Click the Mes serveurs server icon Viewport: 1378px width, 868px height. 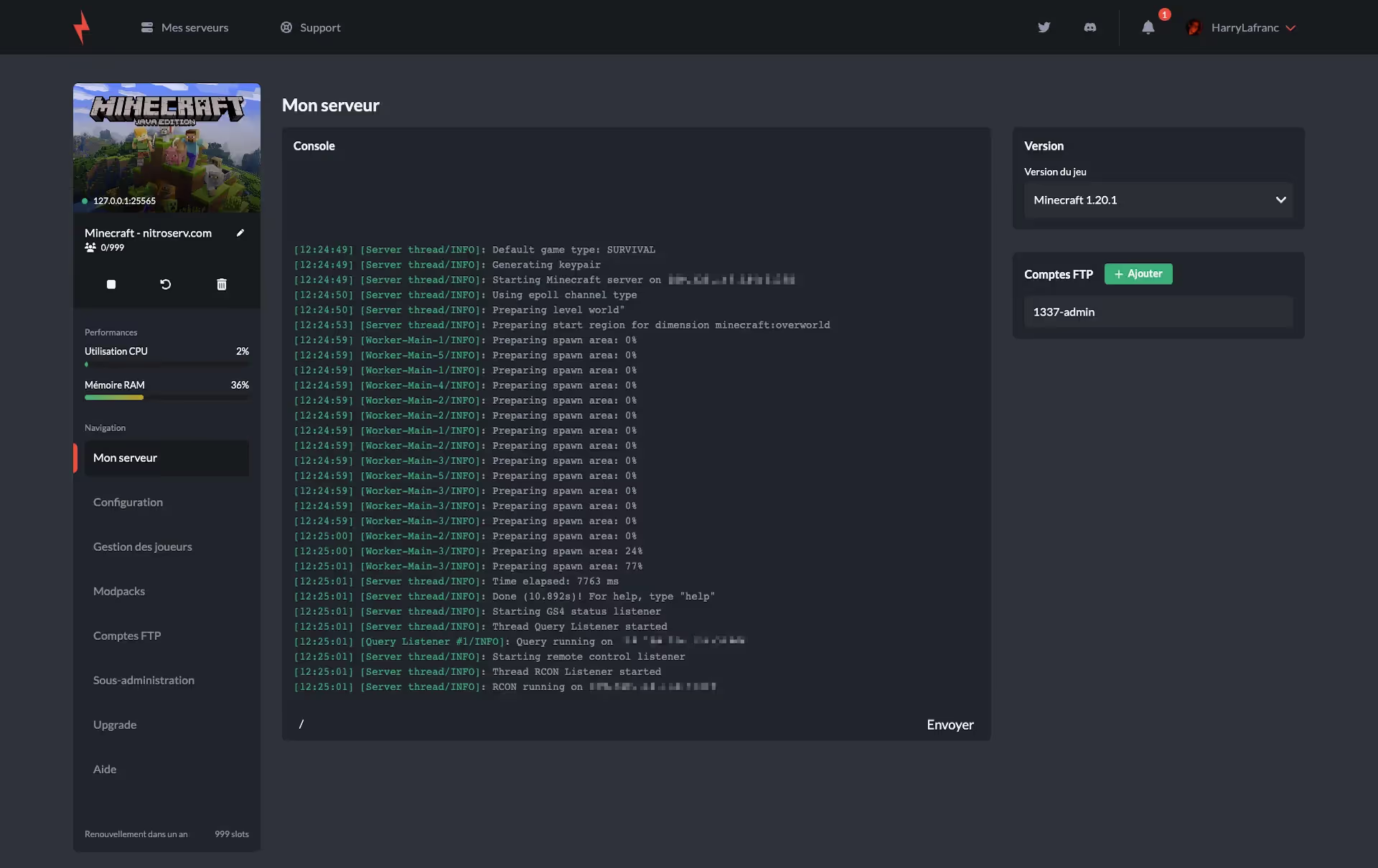(x=147, y=27)
